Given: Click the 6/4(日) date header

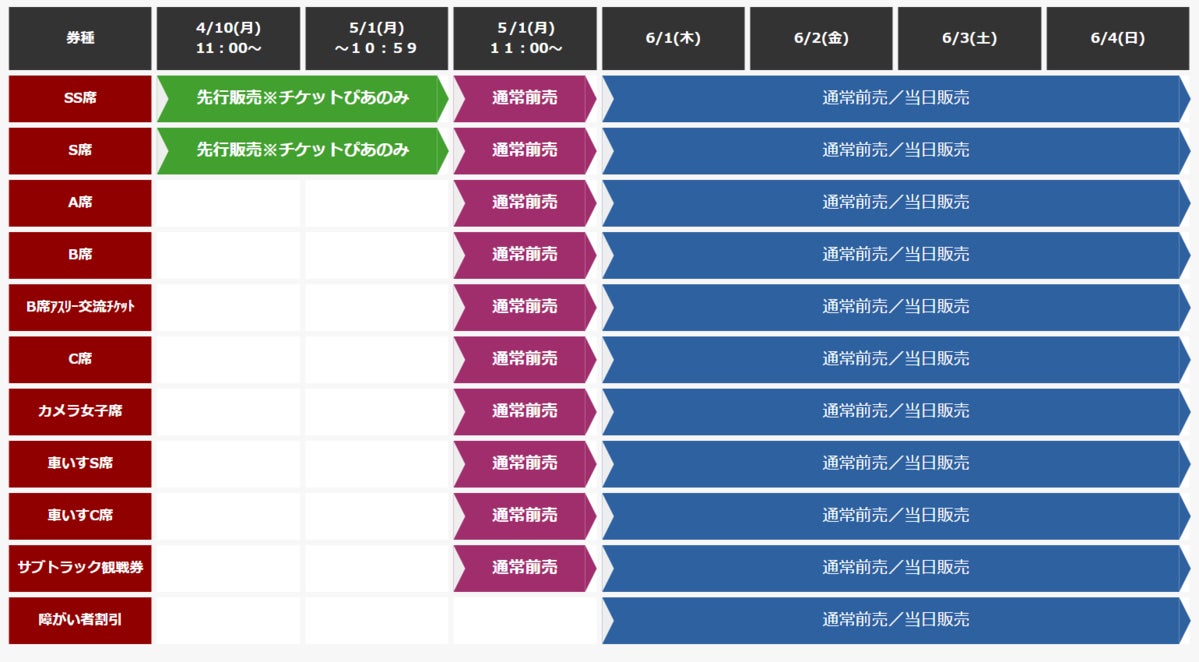Looking at the screenshot, I should coord(1118,39).
